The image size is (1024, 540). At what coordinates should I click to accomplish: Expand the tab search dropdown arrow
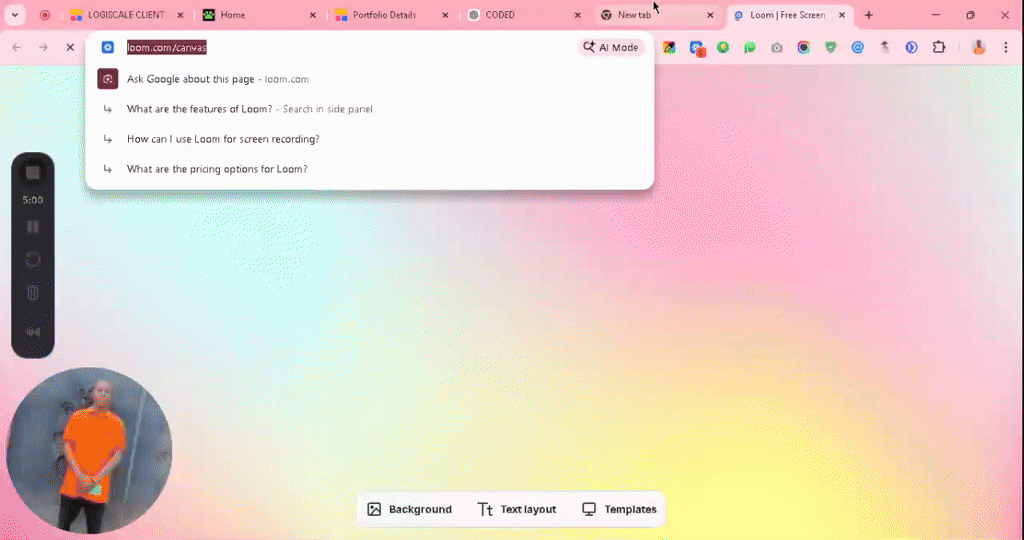pos(15,15)
